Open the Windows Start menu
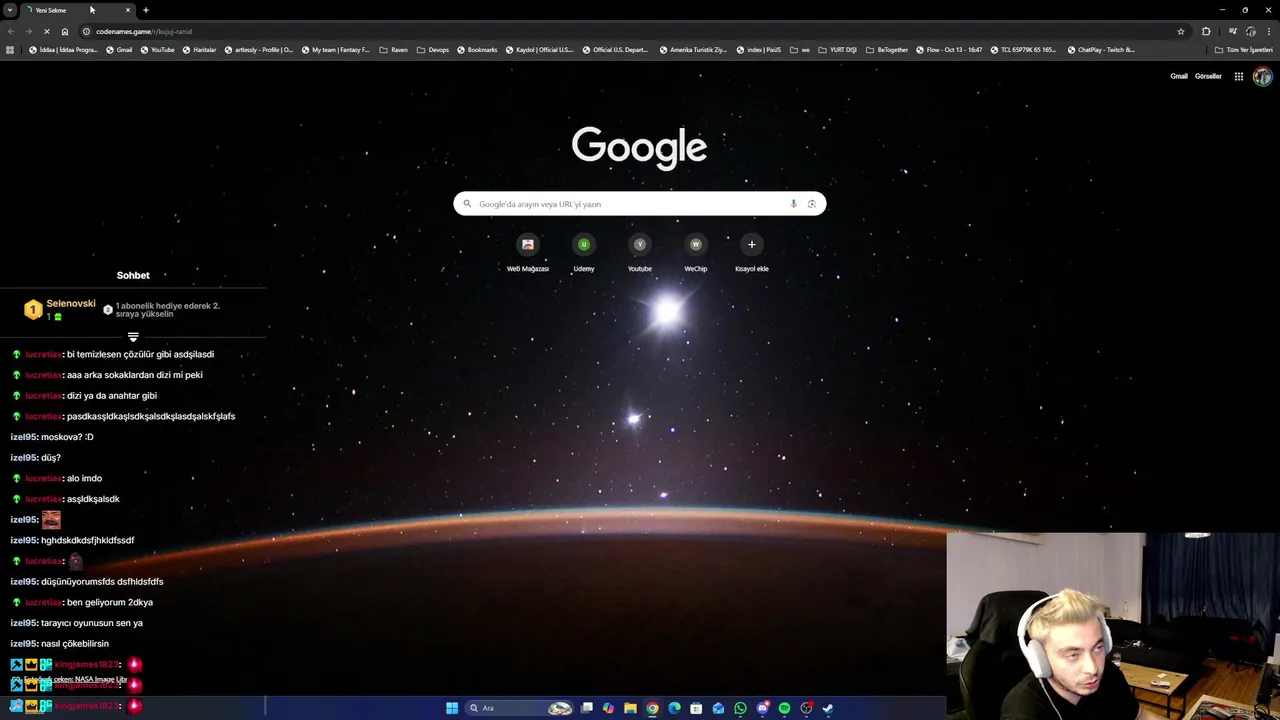Image resolution: width=1280 pixels, height=720 pixels. 452,708
